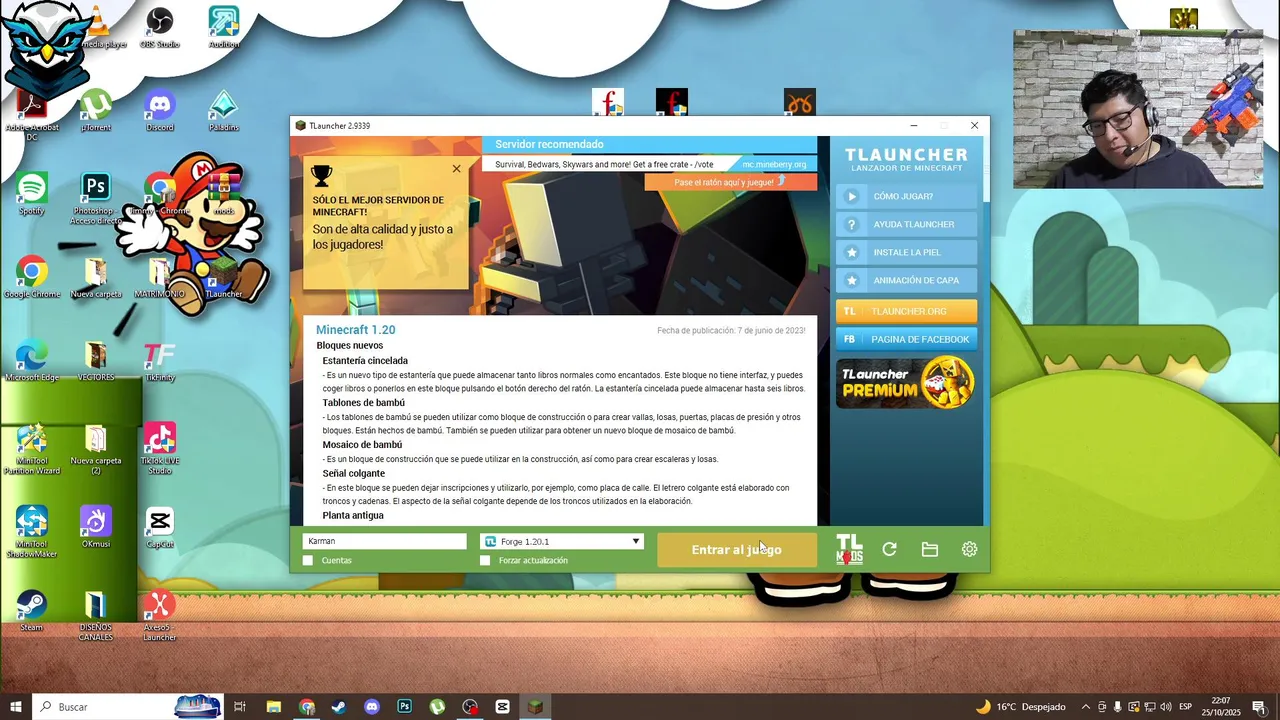Select Audition desktop icon

(224, 26)
